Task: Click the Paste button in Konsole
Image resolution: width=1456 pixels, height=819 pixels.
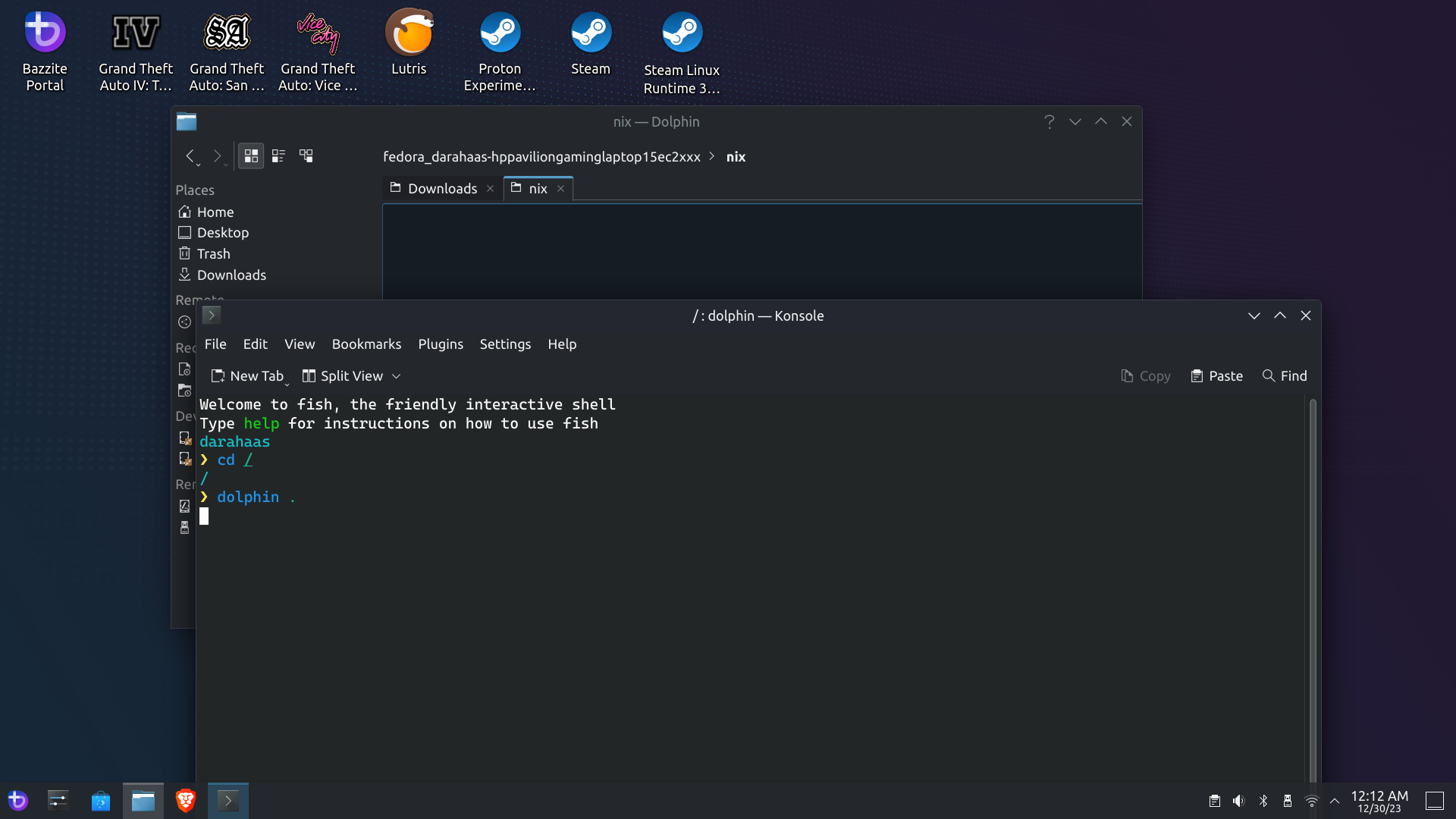Action: click(x=1216, y=376)
